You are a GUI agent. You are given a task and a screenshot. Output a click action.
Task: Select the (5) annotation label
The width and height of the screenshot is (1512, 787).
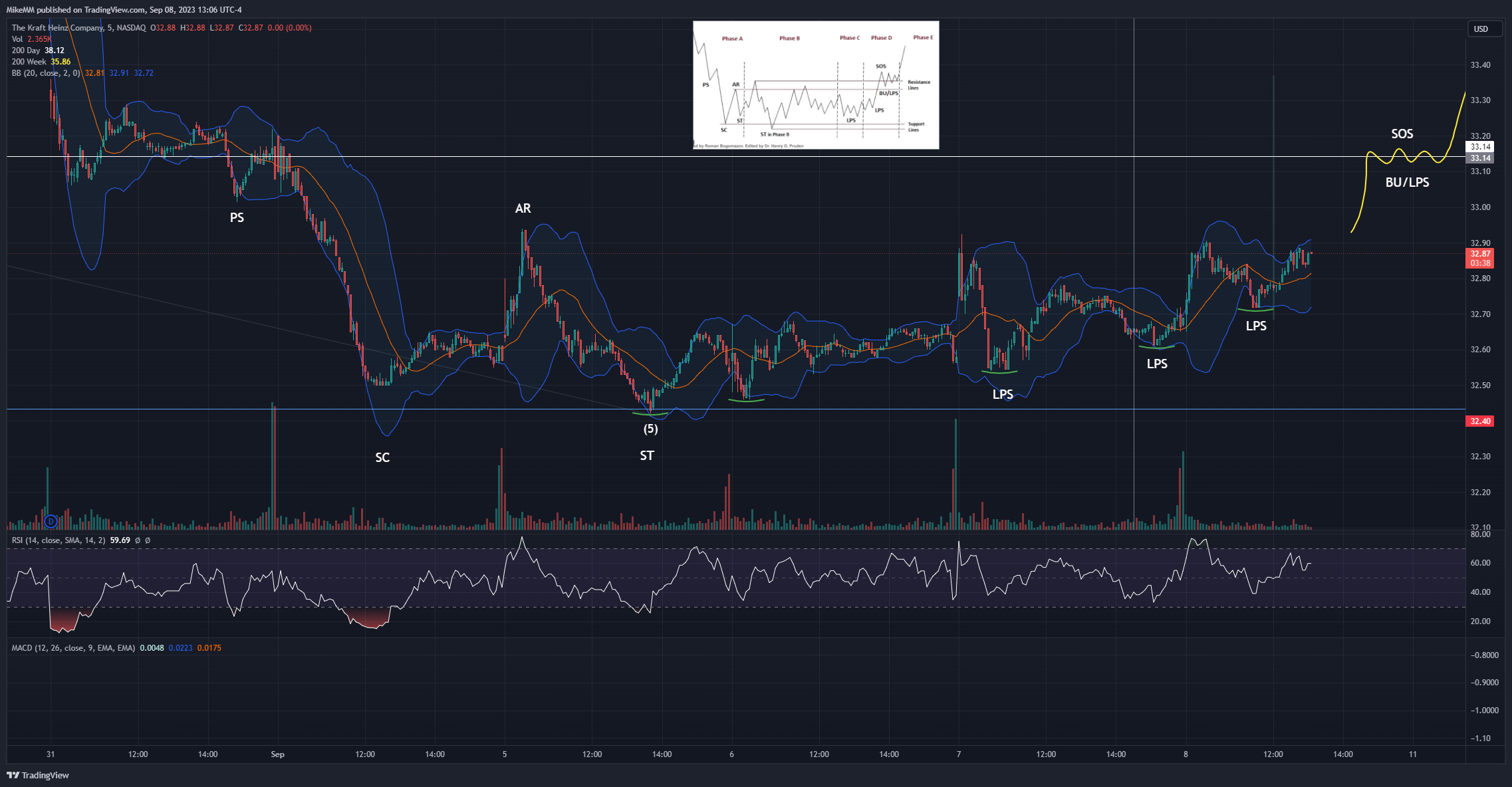click(x=650, y=429)
